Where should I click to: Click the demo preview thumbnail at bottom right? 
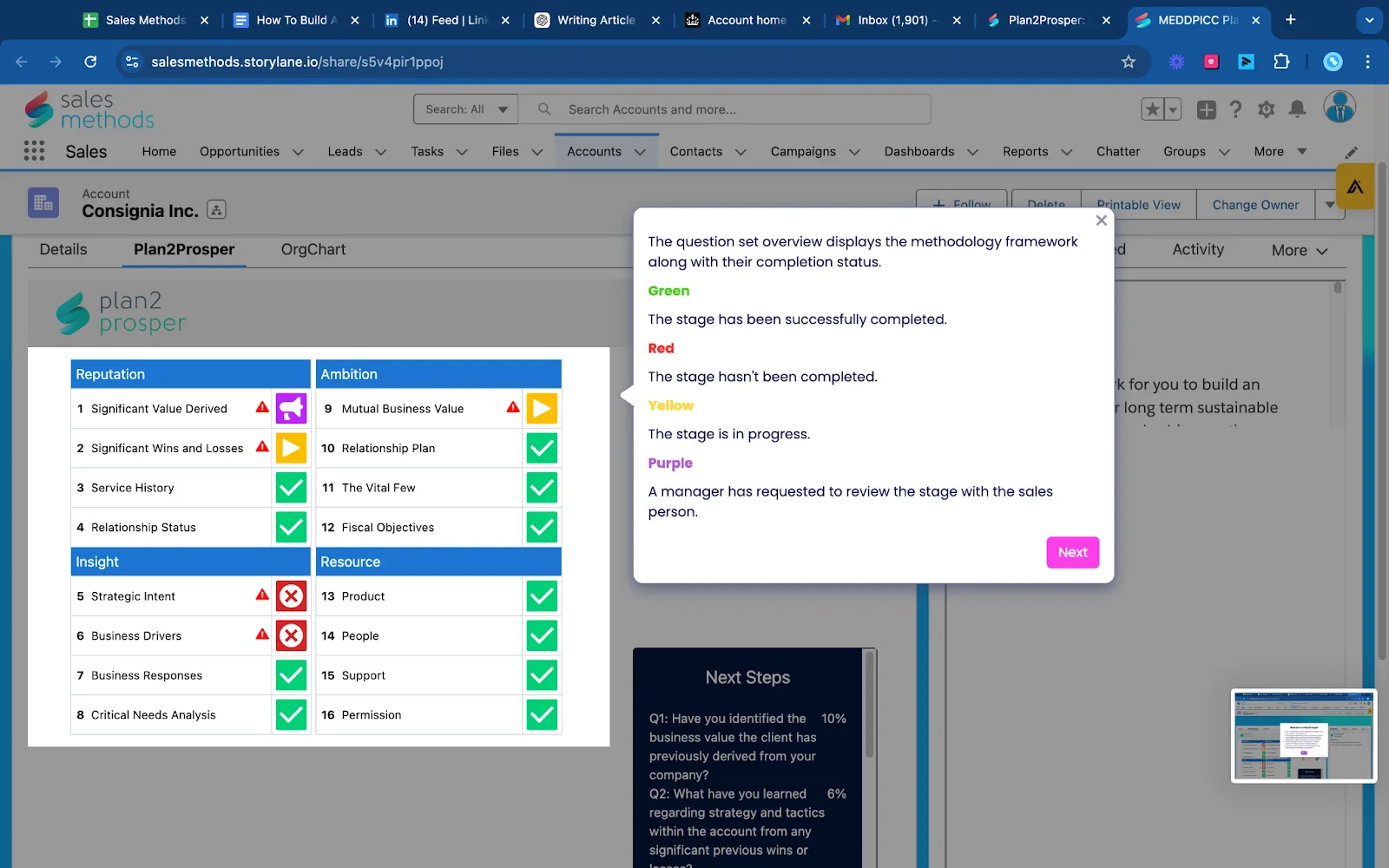point(1304,736)
